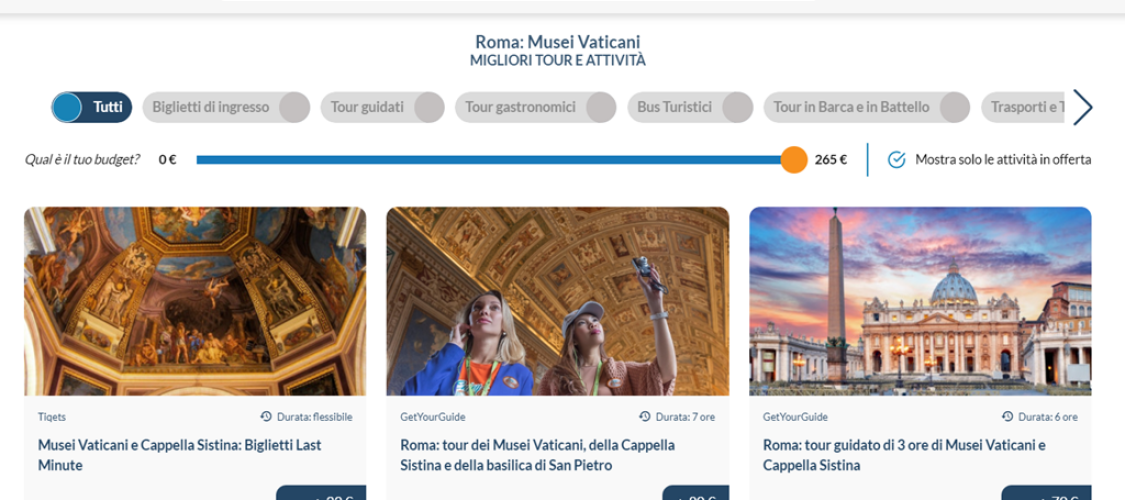
Task: Click clock icon next to Durata: flessibile
Action: pos(265,416)
